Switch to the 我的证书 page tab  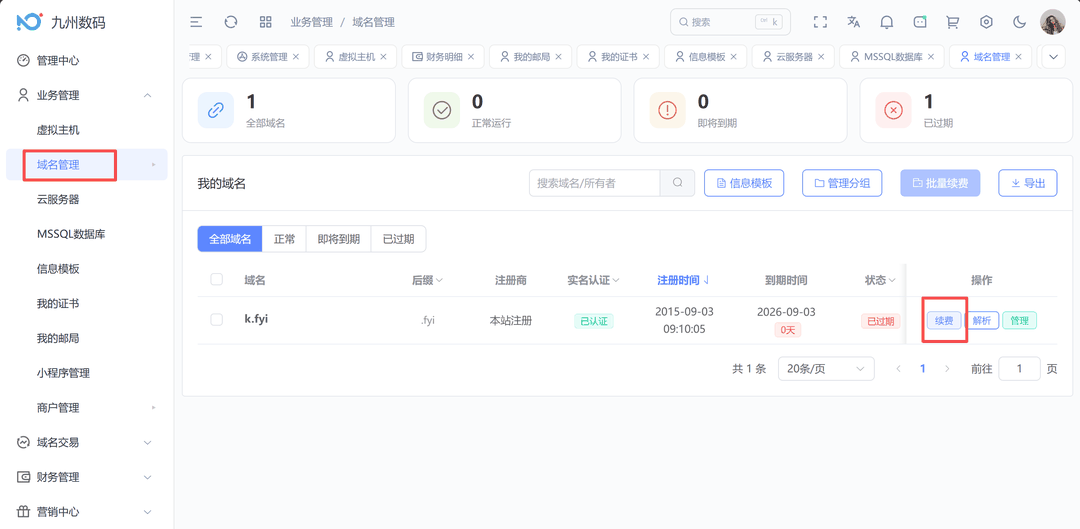(x=618, y=56)
